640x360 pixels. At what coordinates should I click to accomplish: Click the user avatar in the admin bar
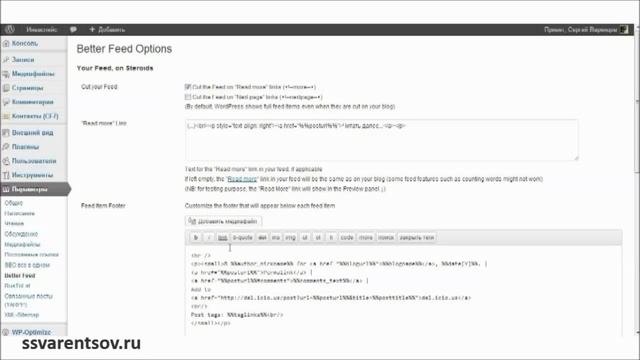(x=624, y=29)
